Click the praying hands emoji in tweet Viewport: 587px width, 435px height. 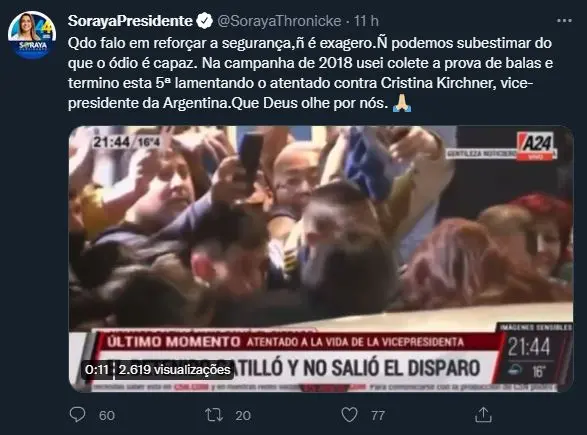click(402, 103)
